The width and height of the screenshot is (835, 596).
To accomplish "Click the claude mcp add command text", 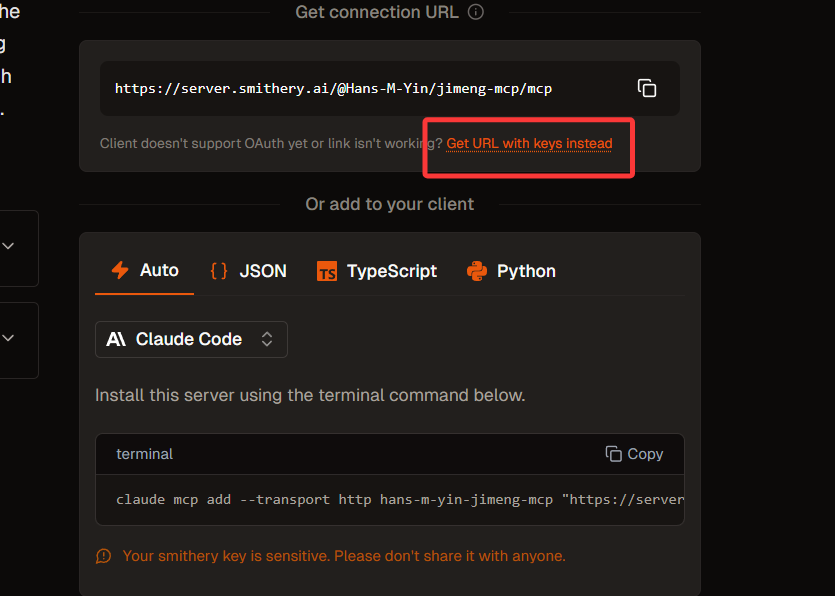I will 399,500.
